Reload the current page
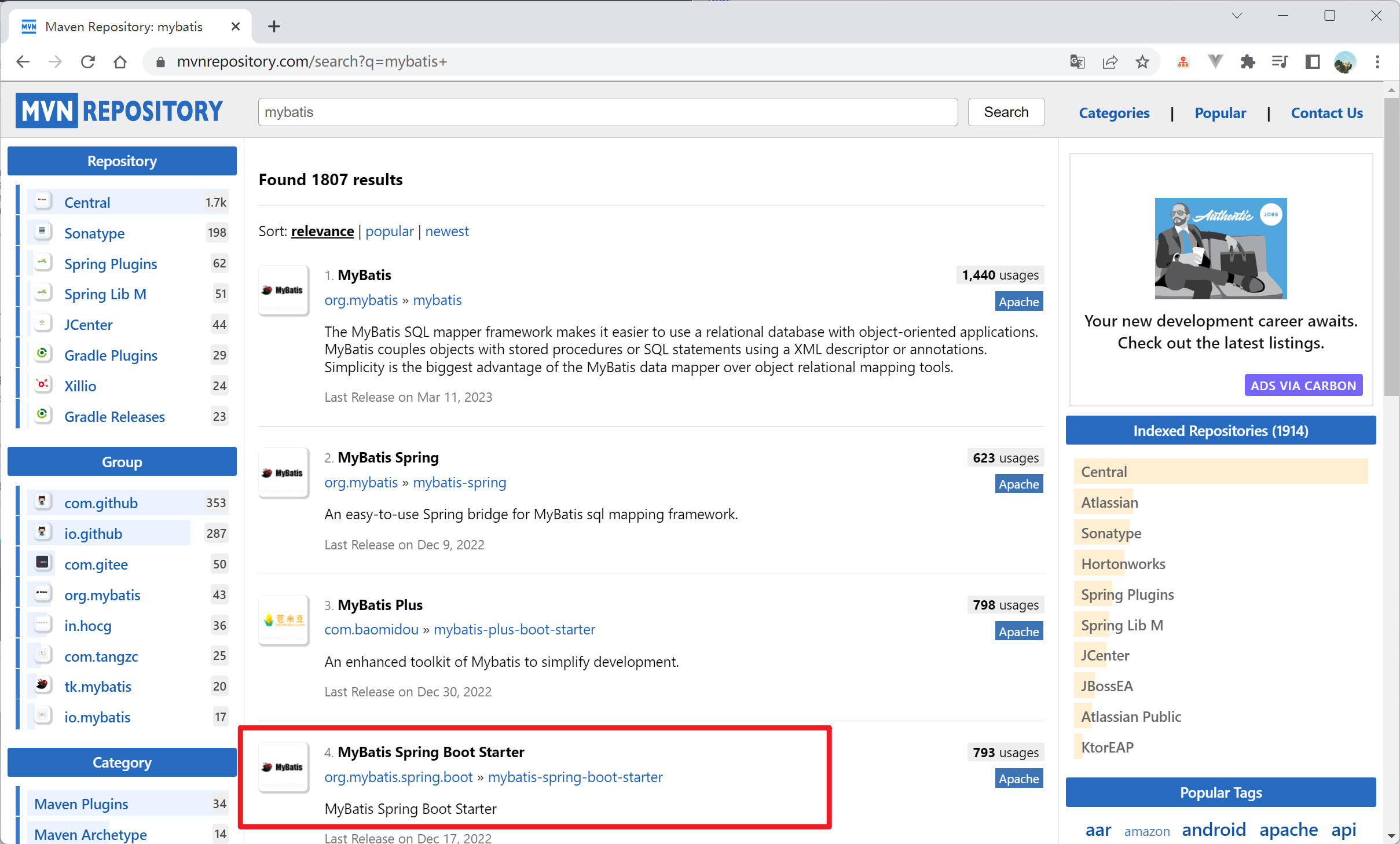Screen dimensions: 1400x844 click(88, 61)
